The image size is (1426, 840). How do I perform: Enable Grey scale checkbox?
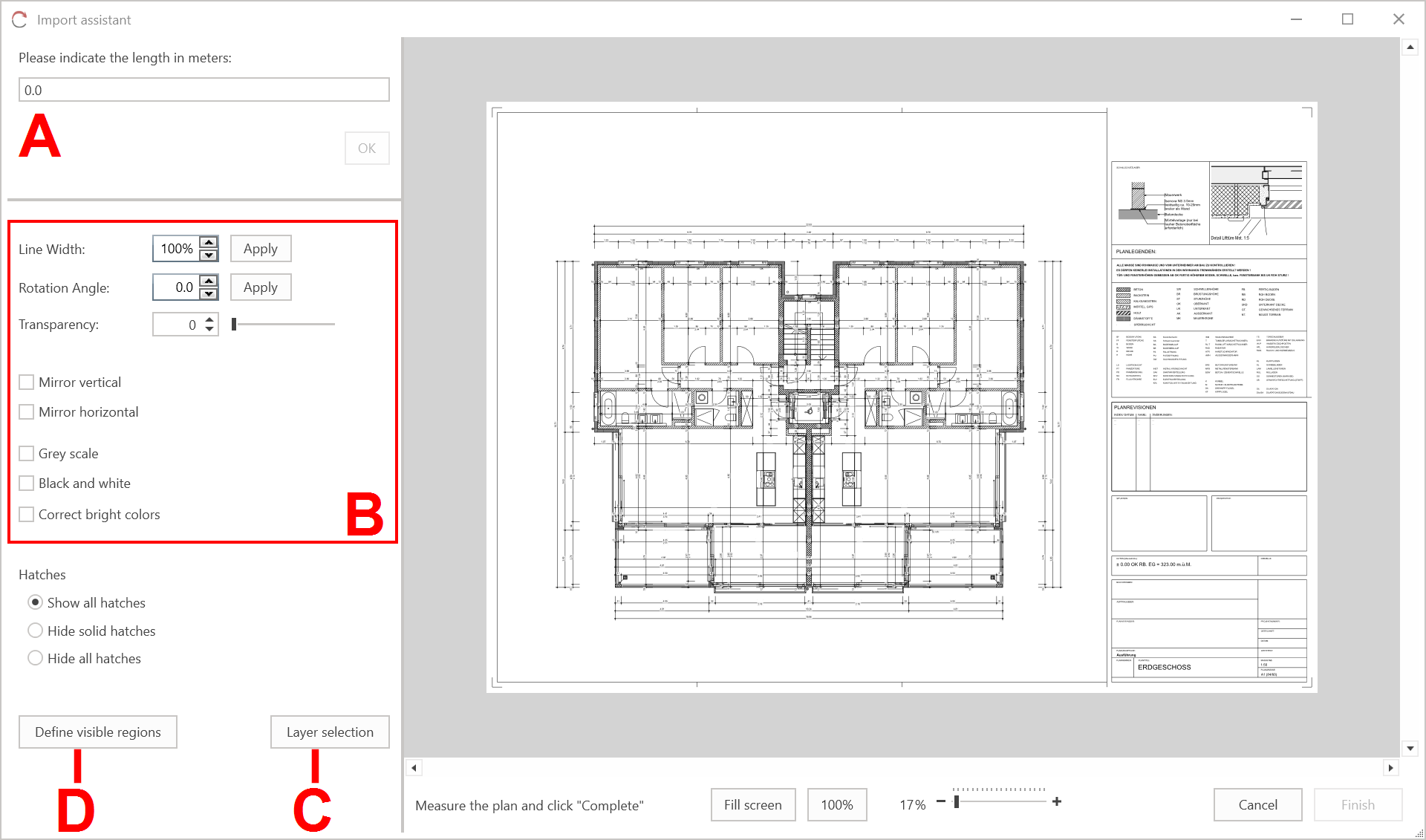(x=27, y=454)
